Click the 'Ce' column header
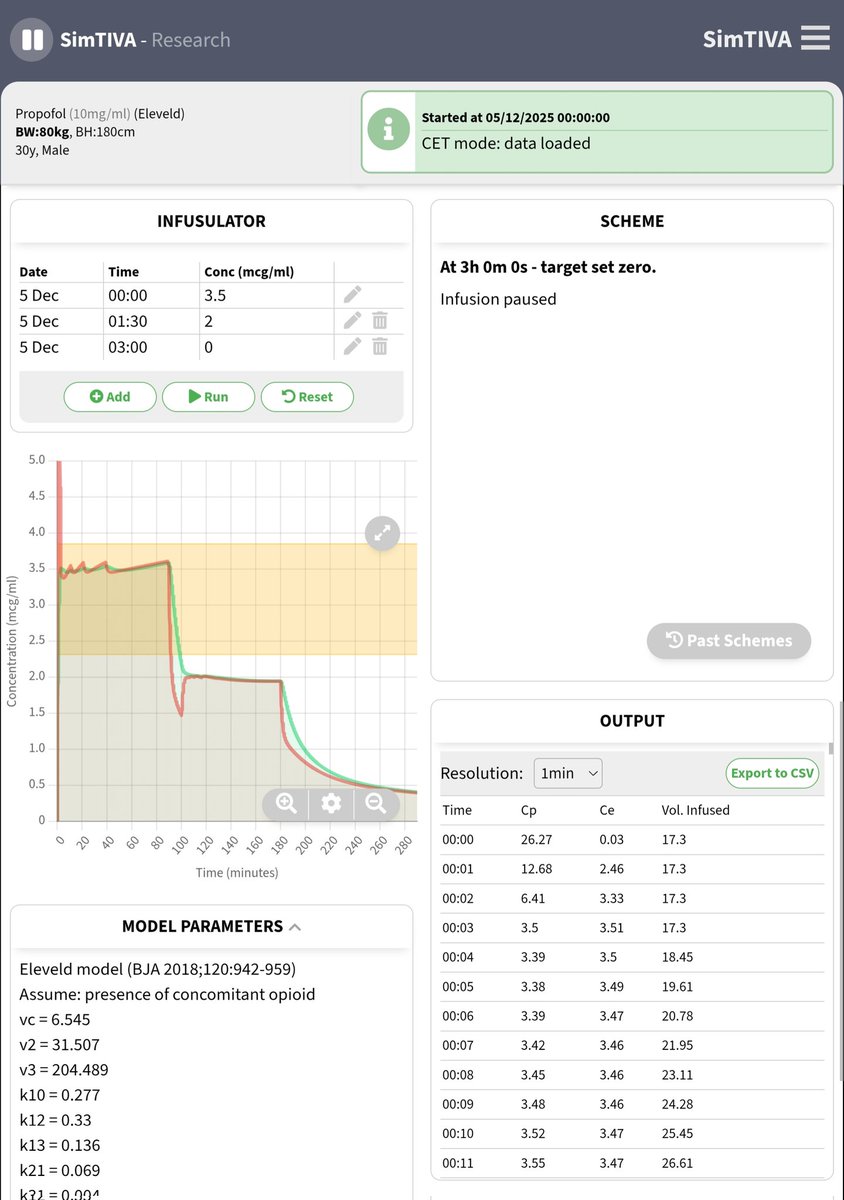 coord(606,810)
